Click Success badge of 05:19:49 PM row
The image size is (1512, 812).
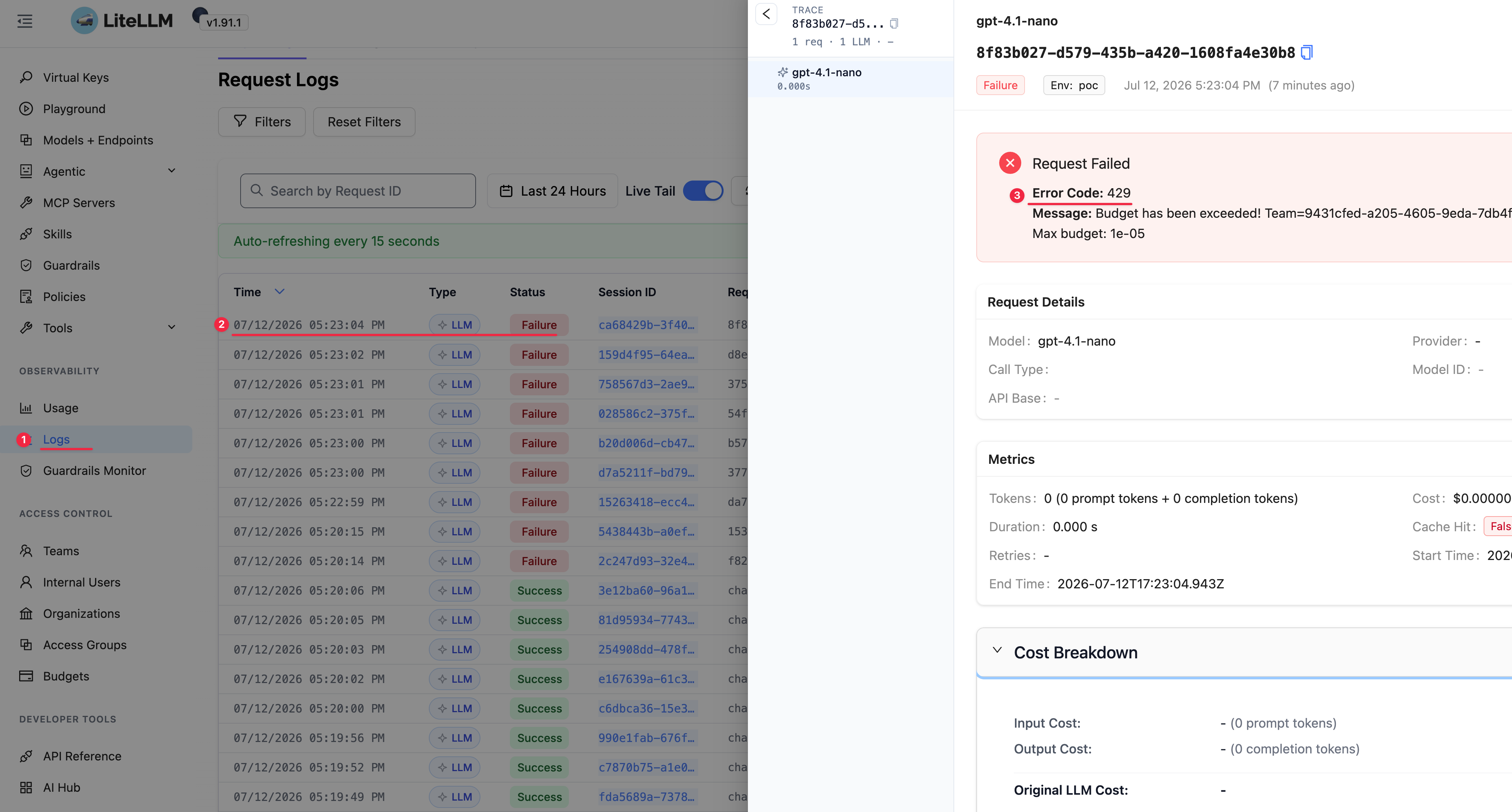point(539,797)
